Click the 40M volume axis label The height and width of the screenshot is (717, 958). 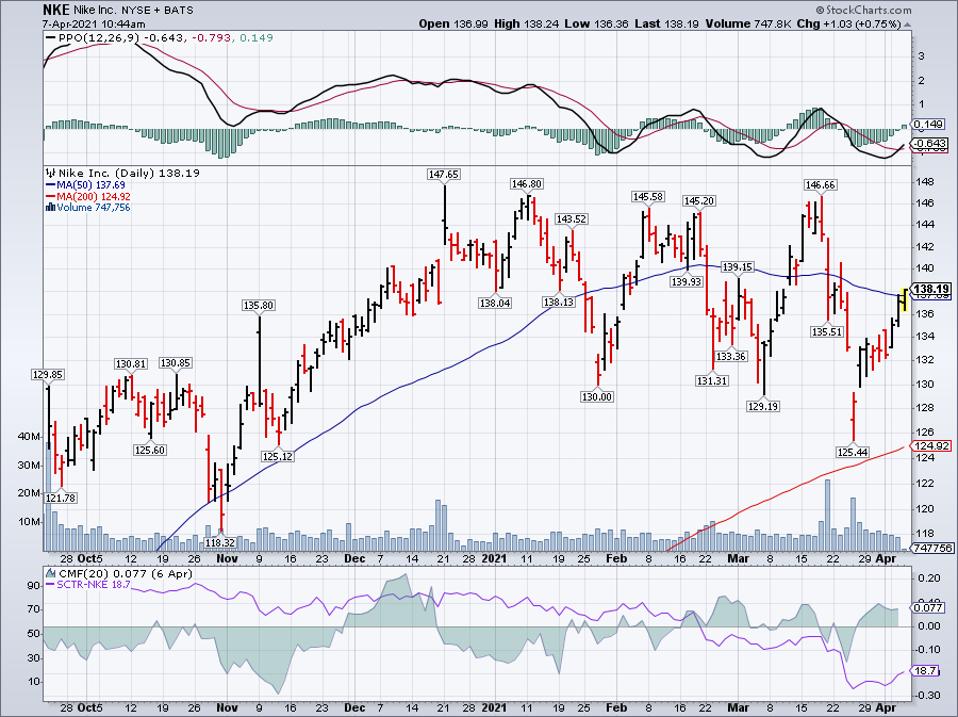30,437
